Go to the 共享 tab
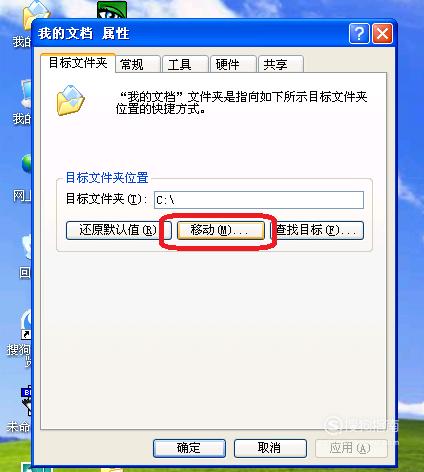Image resolution: width=424 pixels, height=472 pixels. pos(281,64)
